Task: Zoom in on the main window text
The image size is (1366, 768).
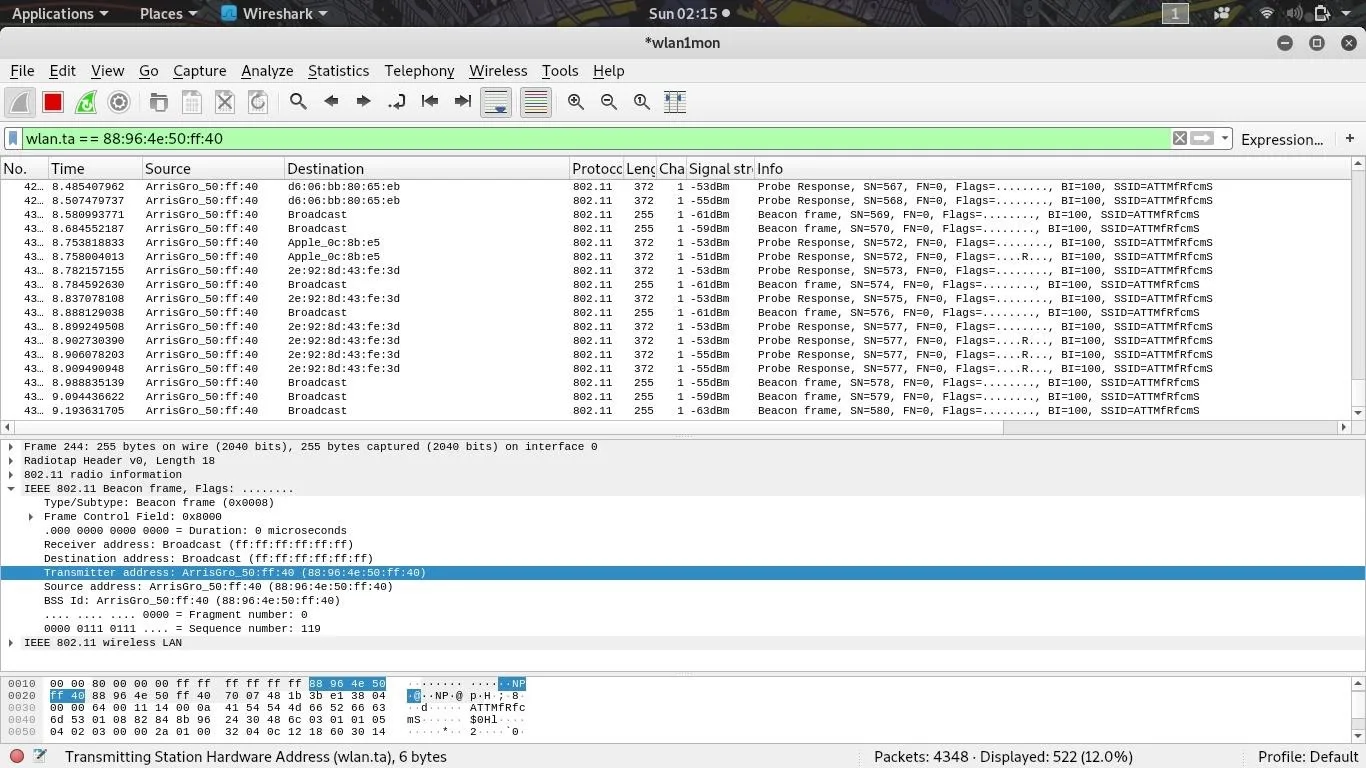Action: pyautogui.click(x=576, y=101)
